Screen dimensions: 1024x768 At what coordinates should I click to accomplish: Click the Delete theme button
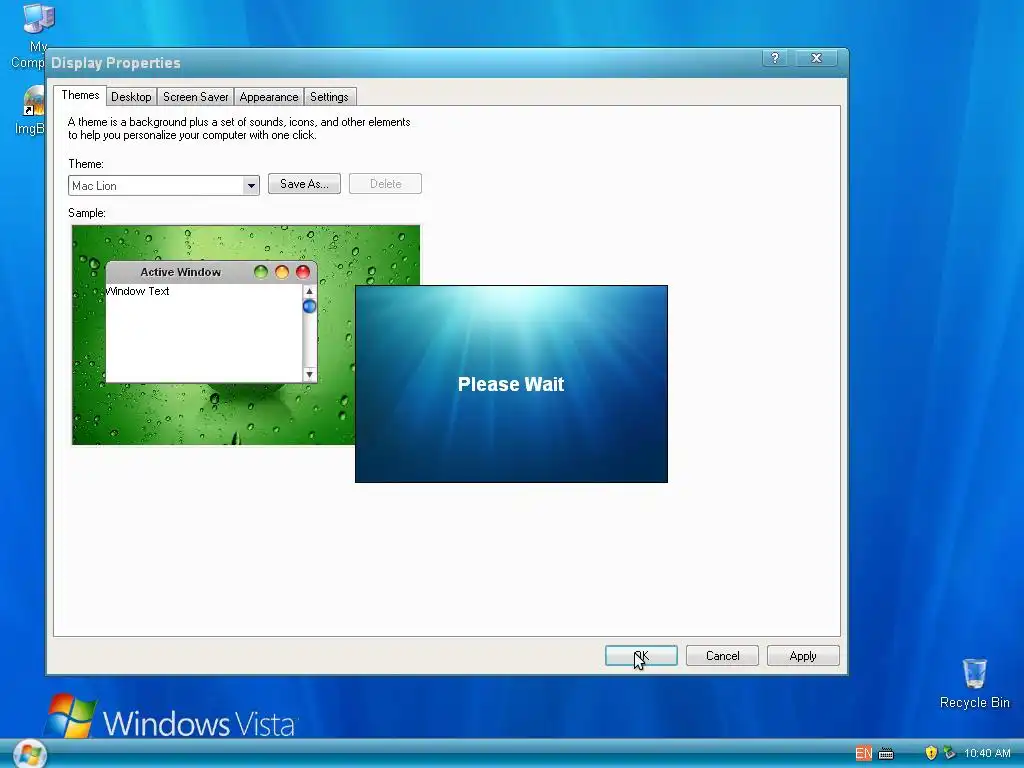[385, 184]
